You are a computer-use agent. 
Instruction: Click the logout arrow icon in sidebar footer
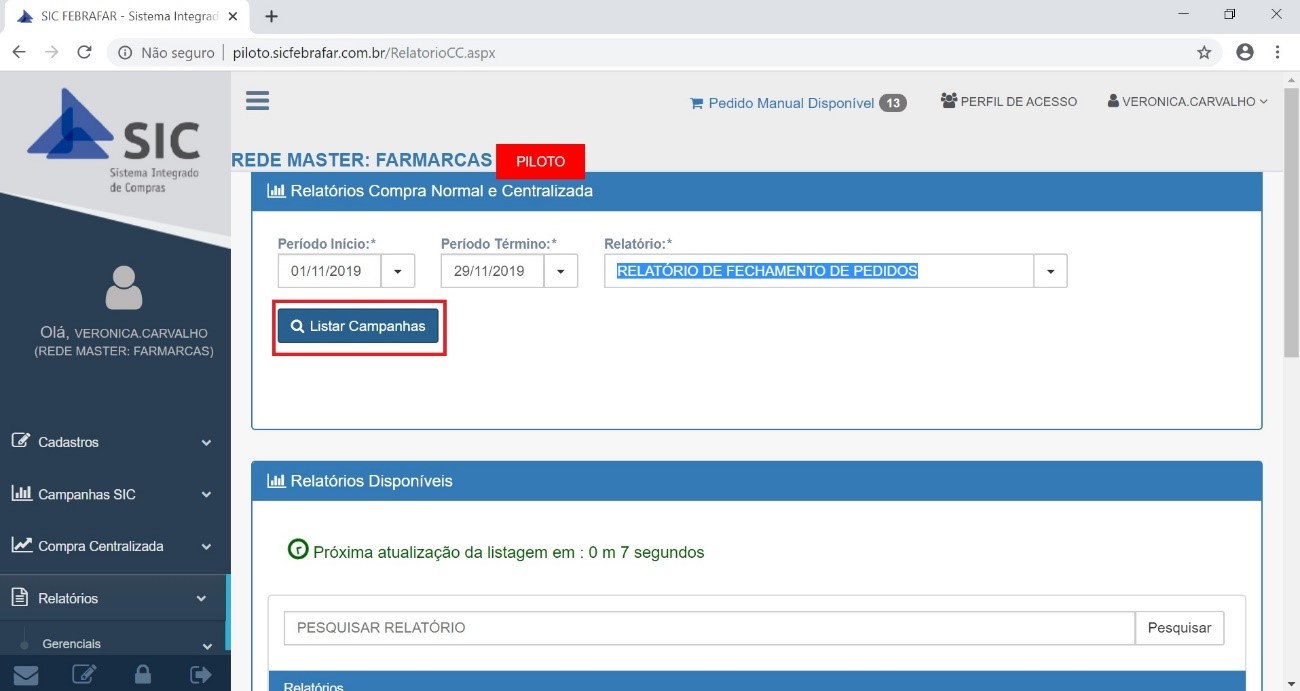pos(201,675)
